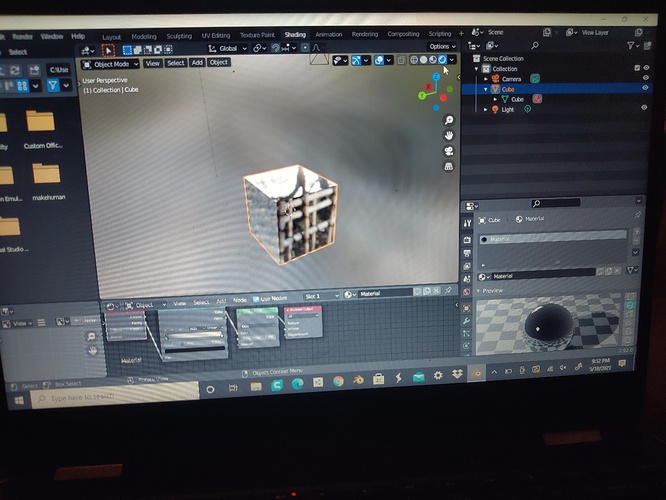This screenshot has width=666, height=500.
Task: Open the World properties tab icon
Action: pyautogui.click(x=467, y=292)
